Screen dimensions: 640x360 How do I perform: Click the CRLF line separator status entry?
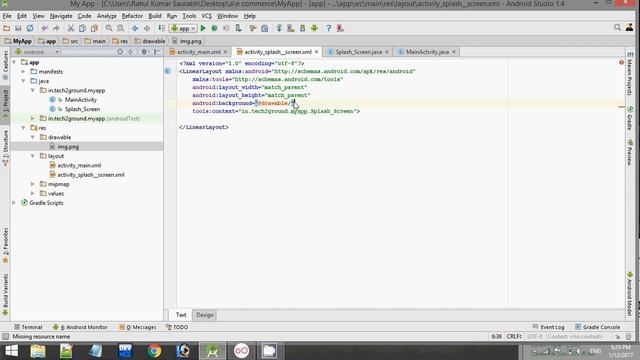(514, 336)
